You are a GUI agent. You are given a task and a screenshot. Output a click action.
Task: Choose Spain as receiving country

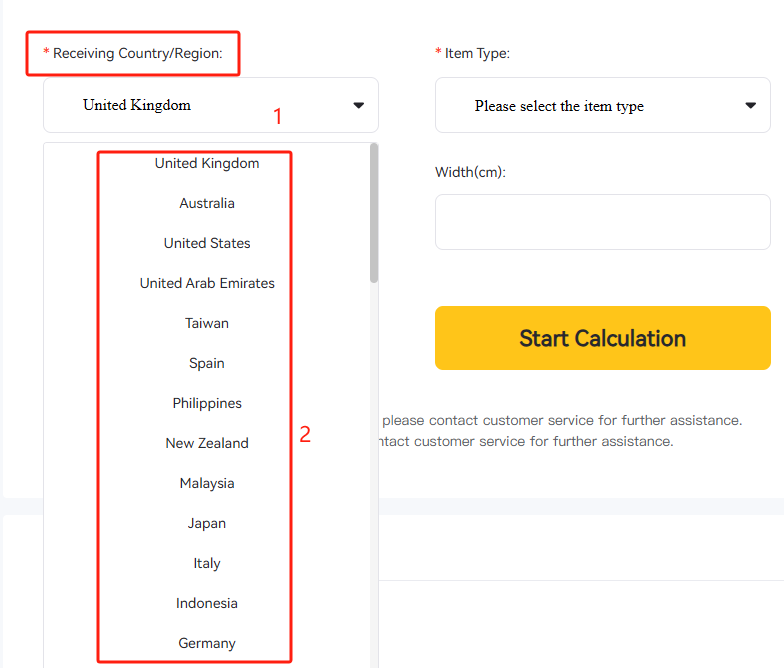point(207,363)
